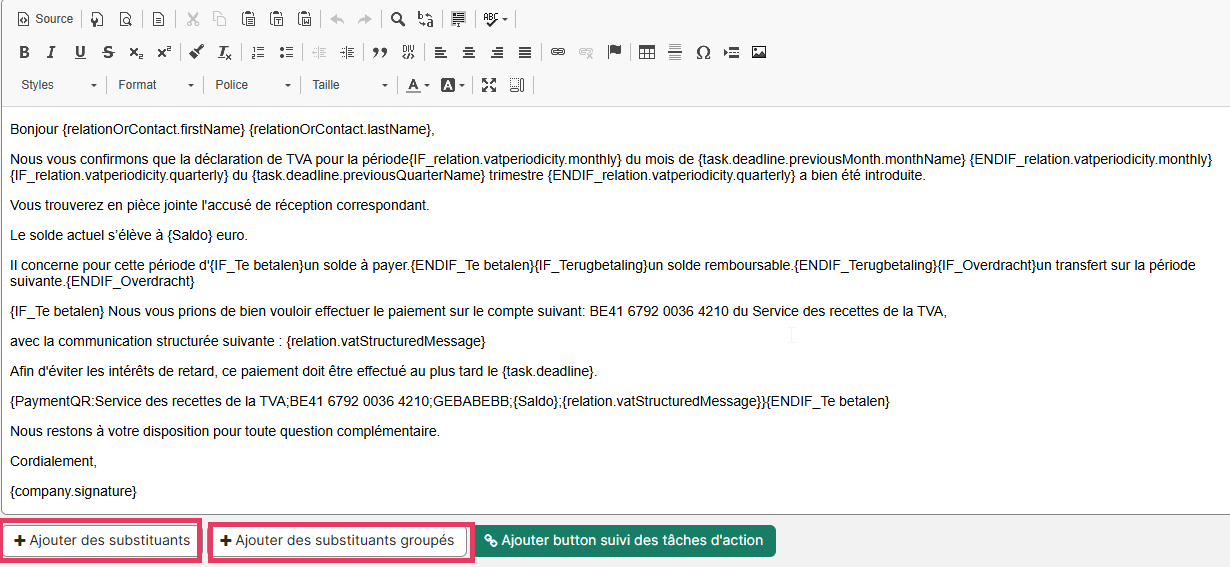
Task: Click the {relationOrContact.firstName} placeholder
Action: click(x=153, y=129)
